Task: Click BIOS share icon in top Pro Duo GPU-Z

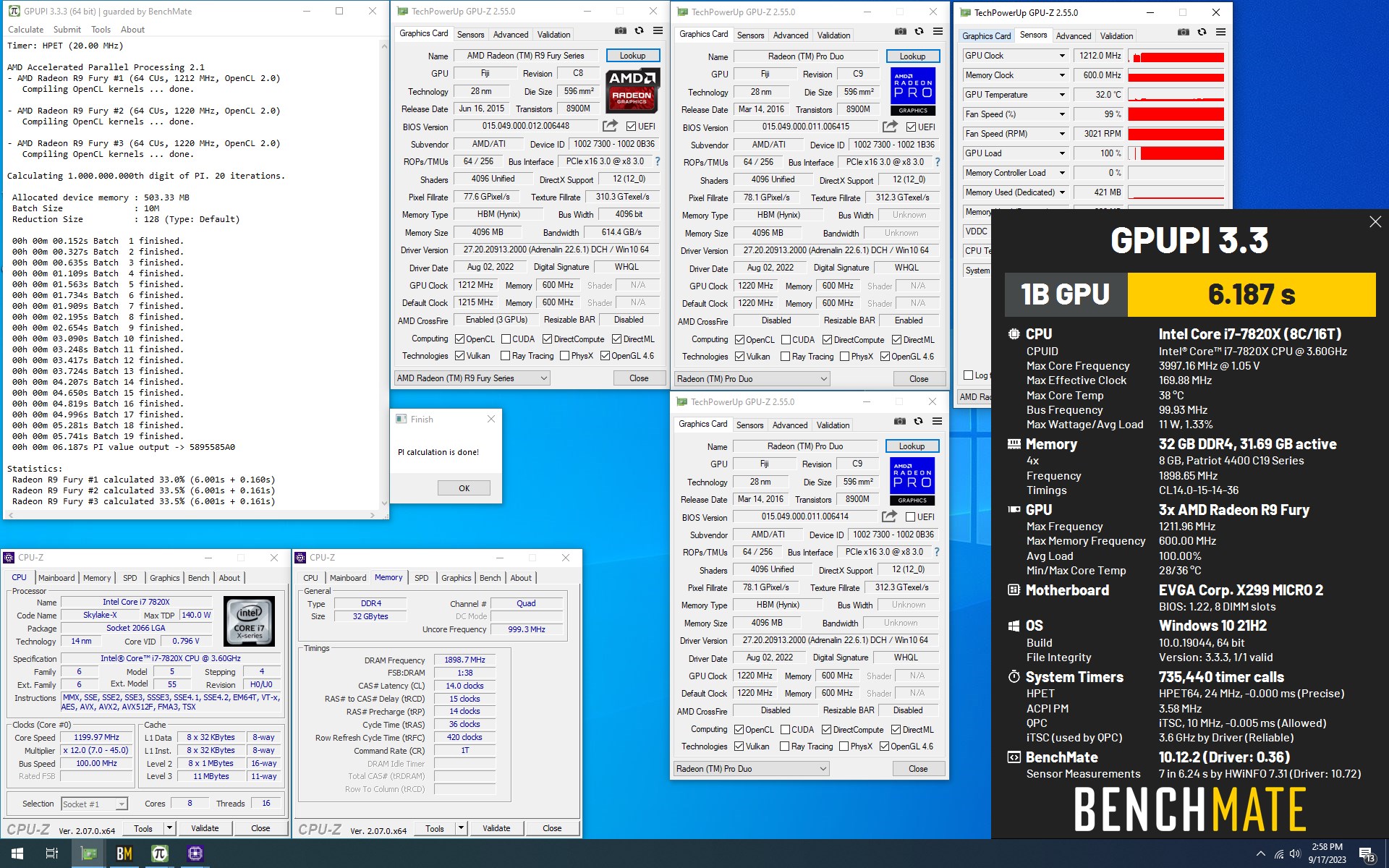Action: (891, 127)
